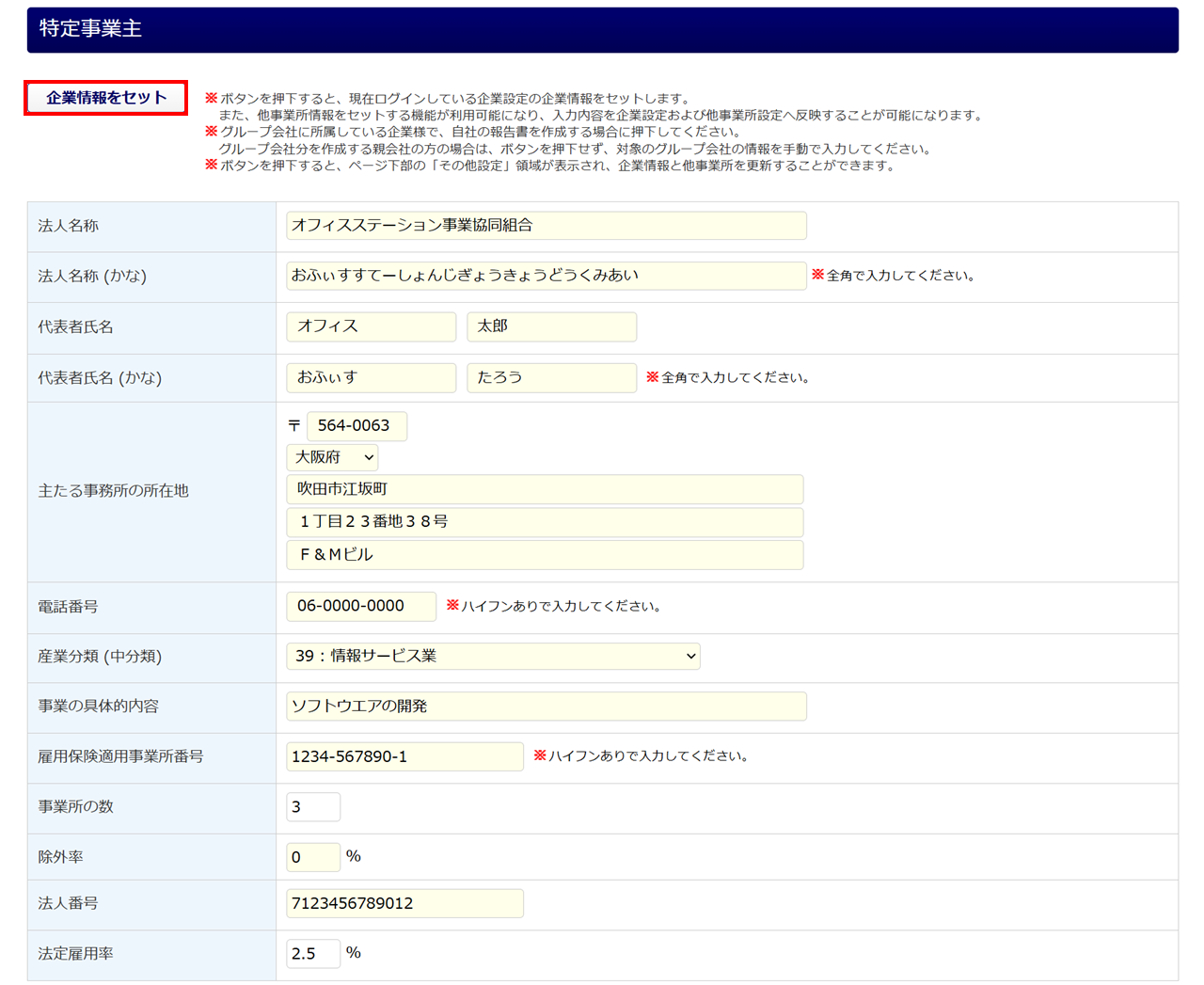The height and width of the screenshot is (985, 1204).
Task: Click the 法人番号 input field
Action: pos(404,903)
